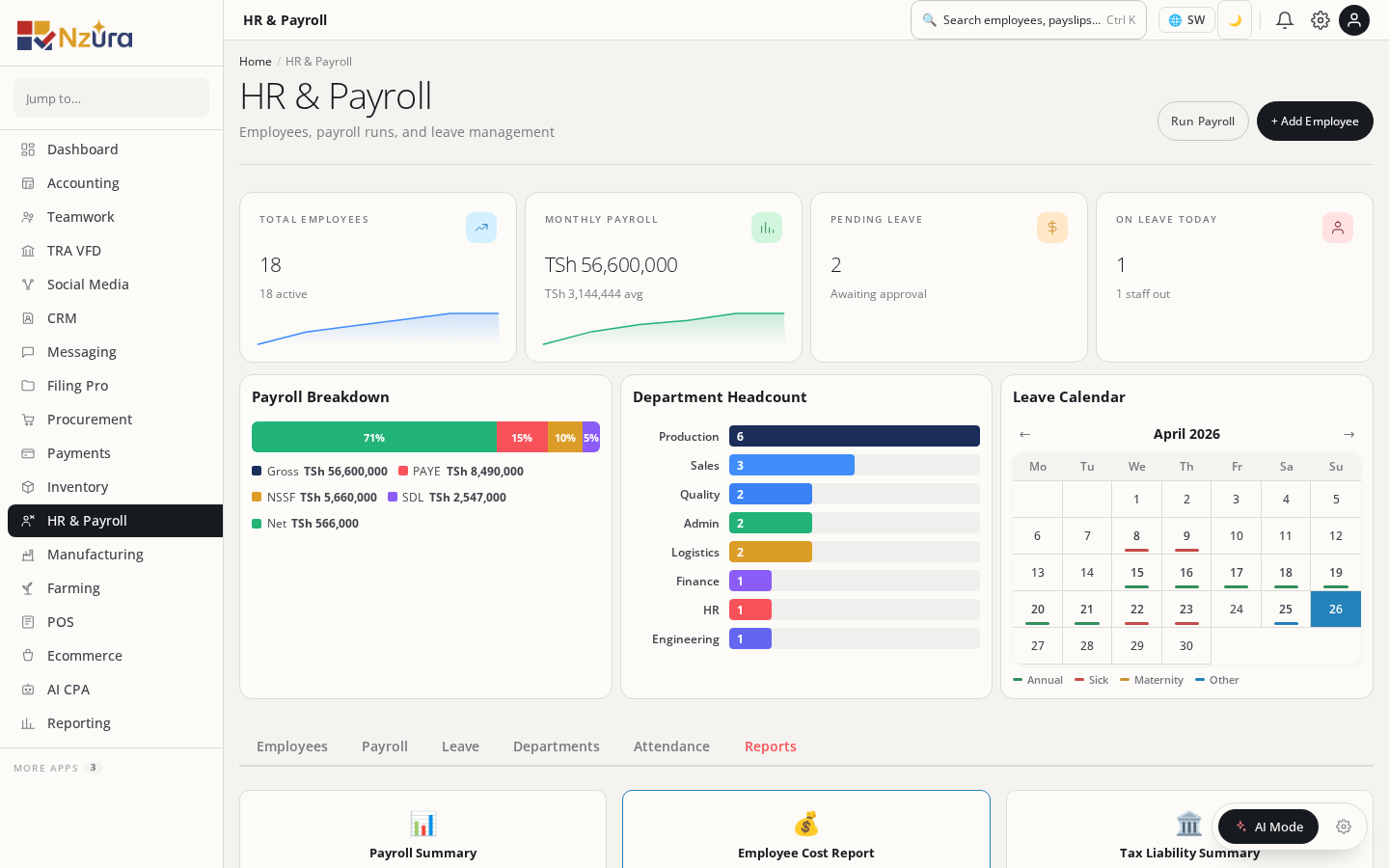Screen dimensions: 1389x868
Task: Open Manufacturing module
Action: click(x=115, y=555)
